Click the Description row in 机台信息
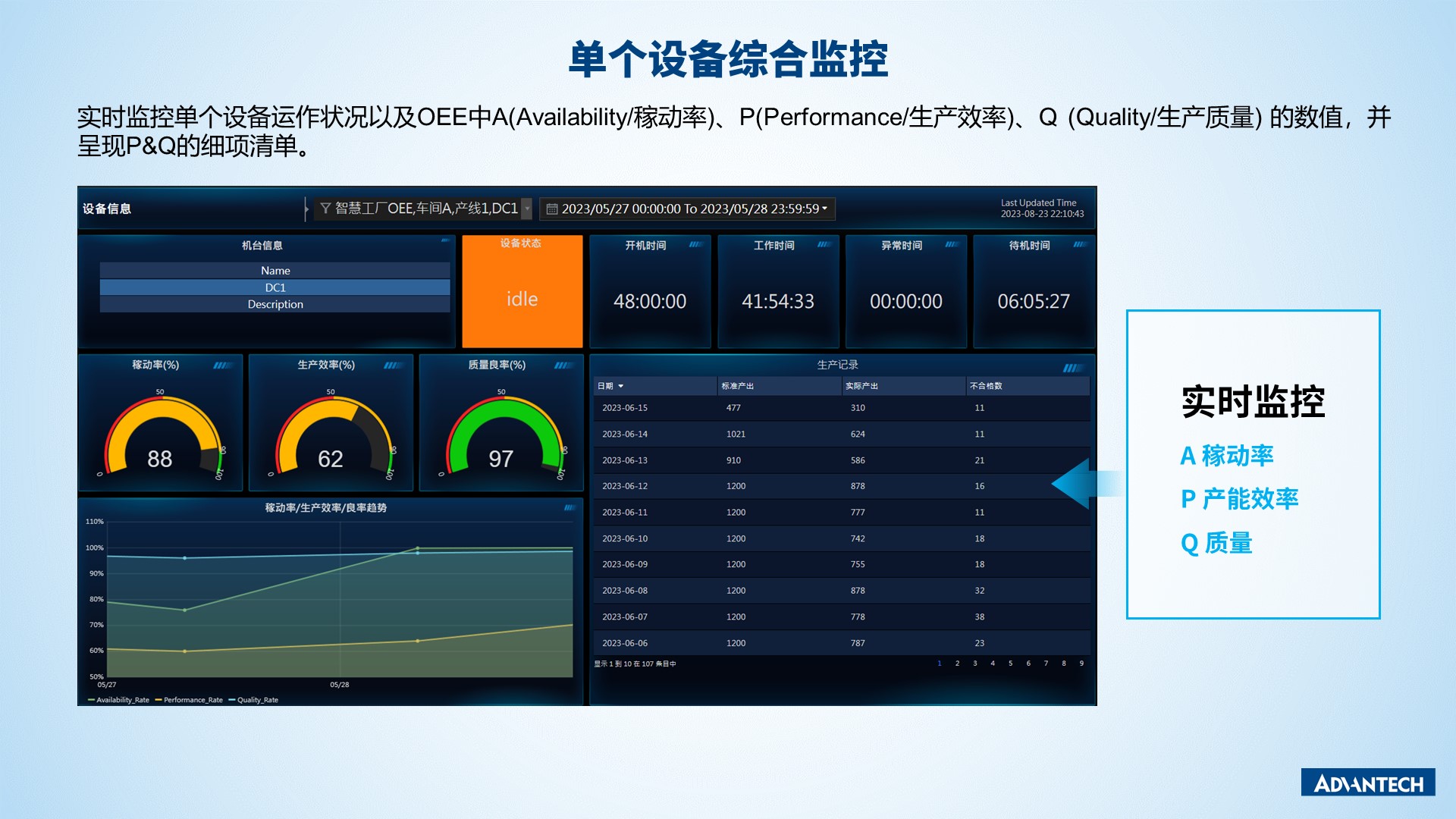Screen dimensions: 1456x819 coord(275,304)
